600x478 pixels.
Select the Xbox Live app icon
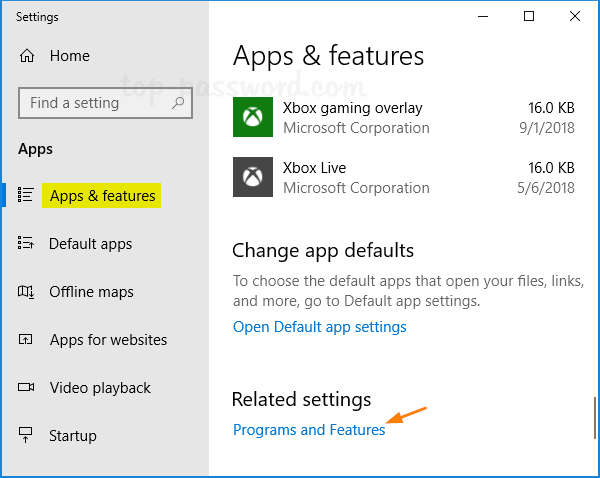point(253,177)
